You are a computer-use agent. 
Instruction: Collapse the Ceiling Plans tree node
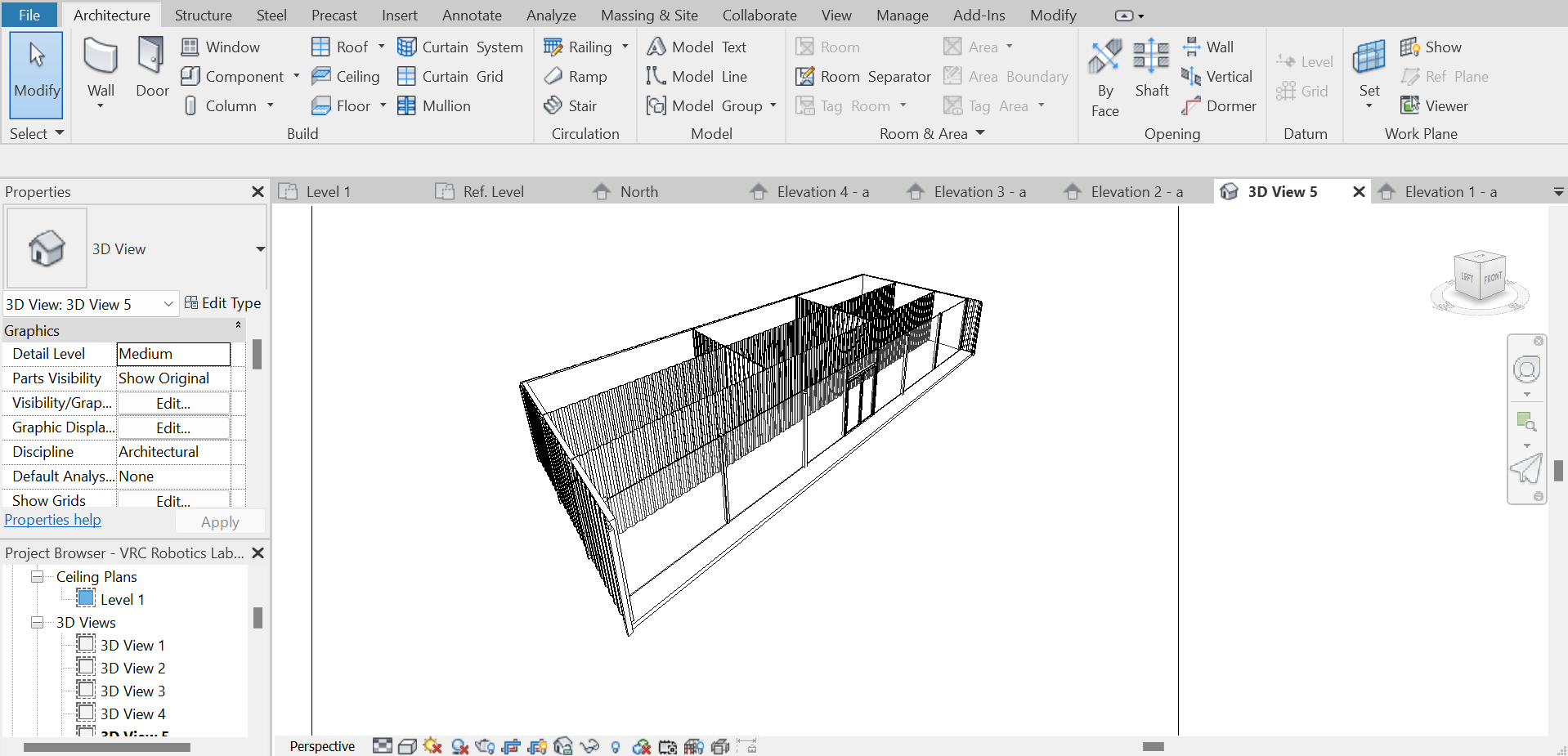click(37, 577)
